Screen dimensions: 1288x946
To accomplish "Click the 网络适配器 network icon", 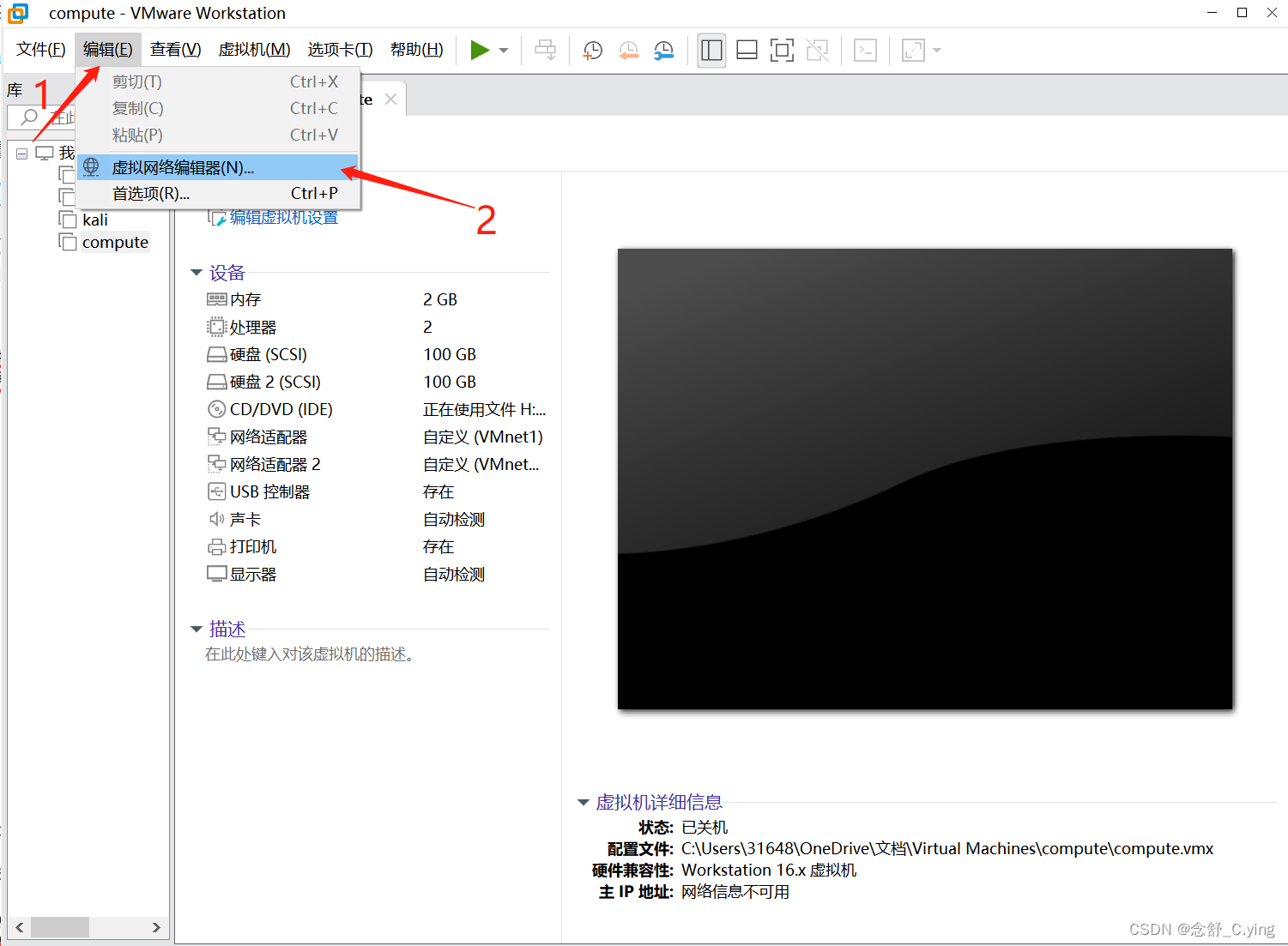I will click(216, 437).
